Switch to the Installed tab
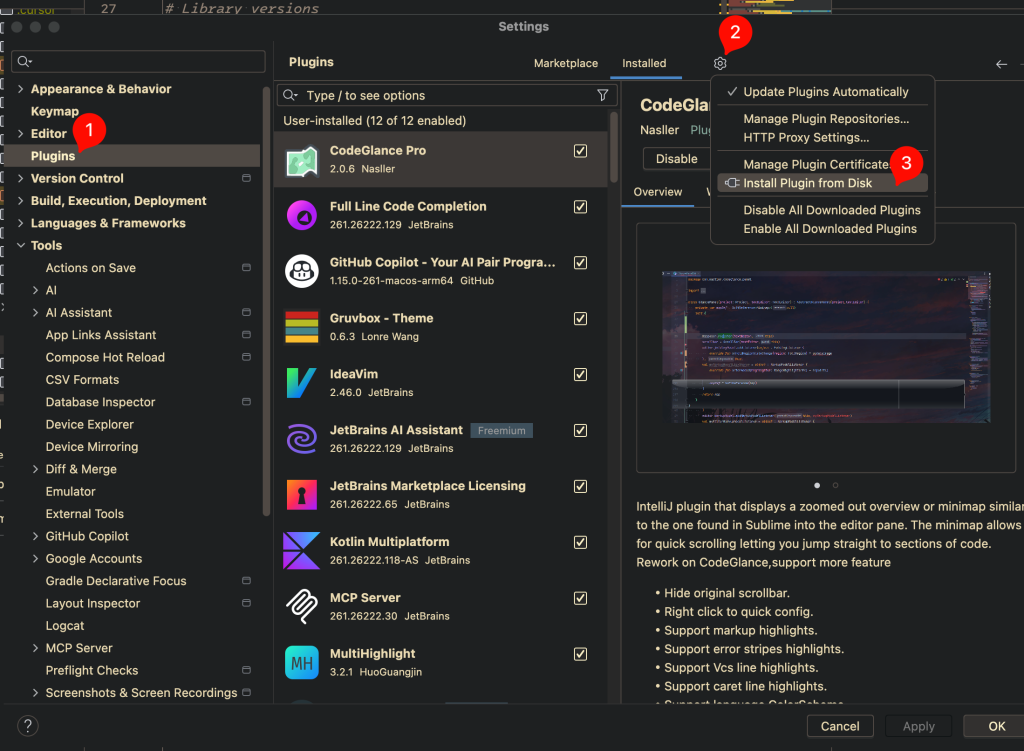 pyautogui.click(x=644, y=63)
